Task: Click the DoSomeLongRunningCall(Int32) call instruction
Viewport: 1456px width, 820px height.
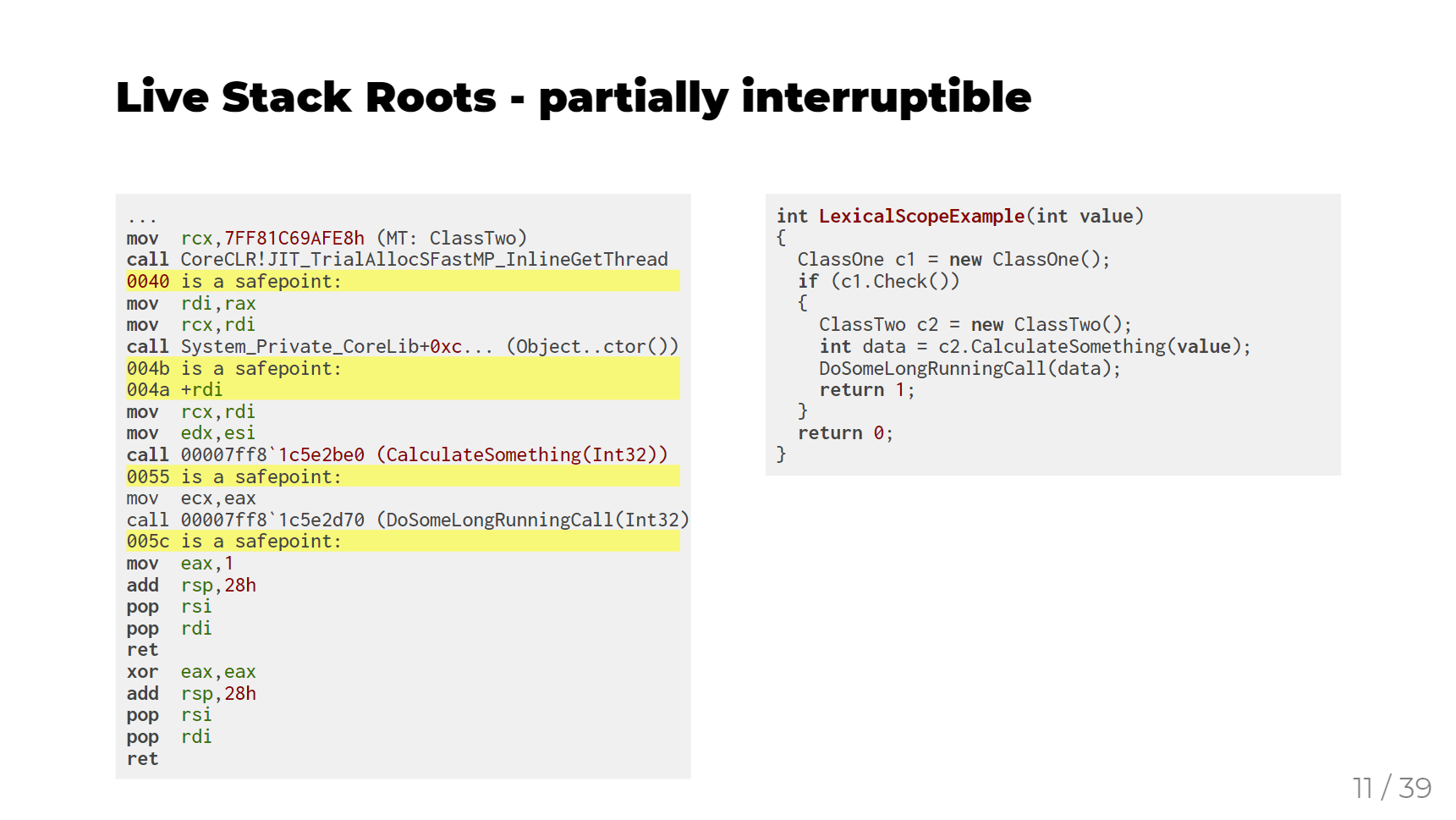Action: tap(408, 520)
